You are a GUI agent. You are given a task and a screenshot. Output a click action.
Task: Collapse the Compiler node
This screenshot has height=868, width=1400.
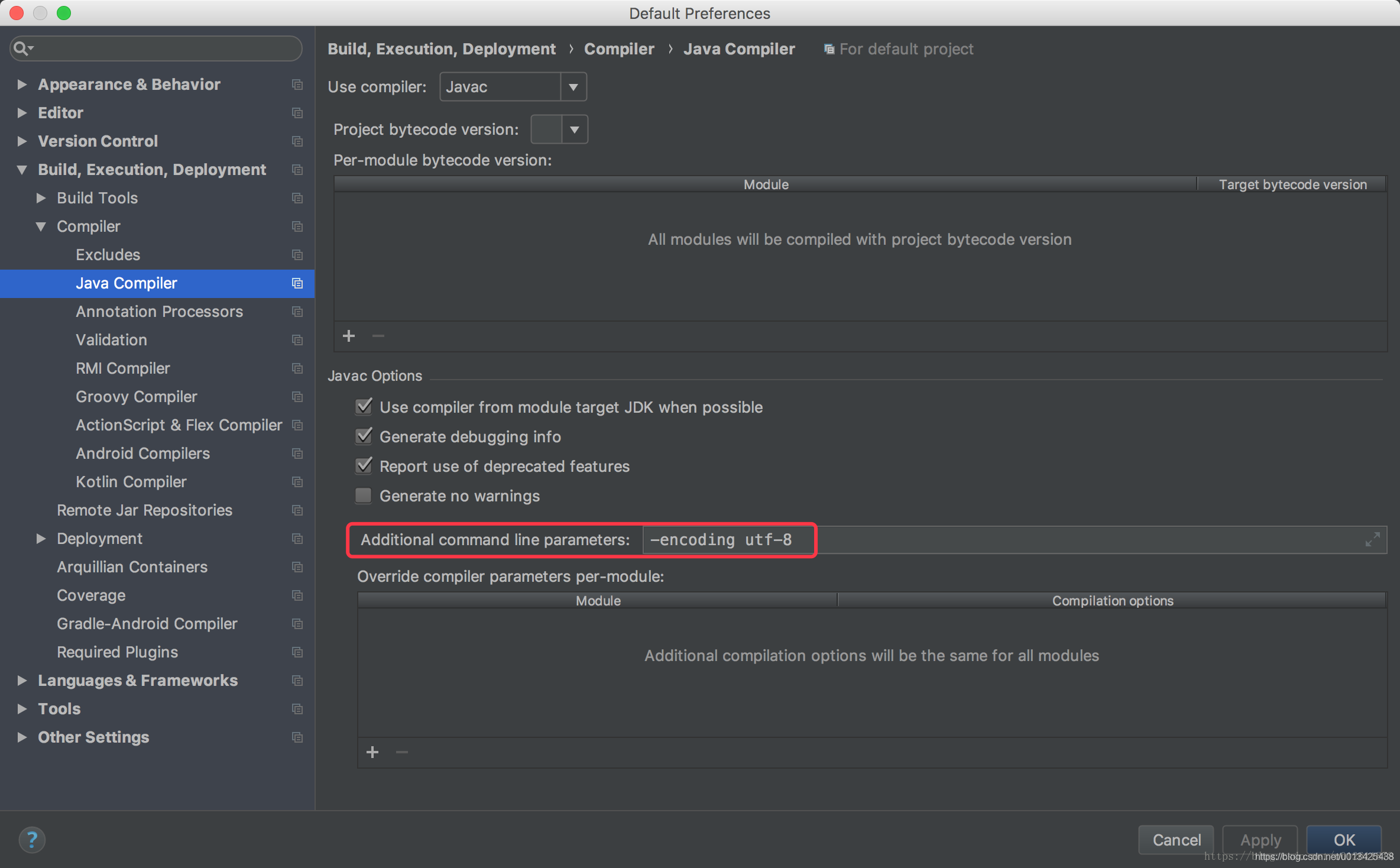pyautogui.click(x=41, y=226)
